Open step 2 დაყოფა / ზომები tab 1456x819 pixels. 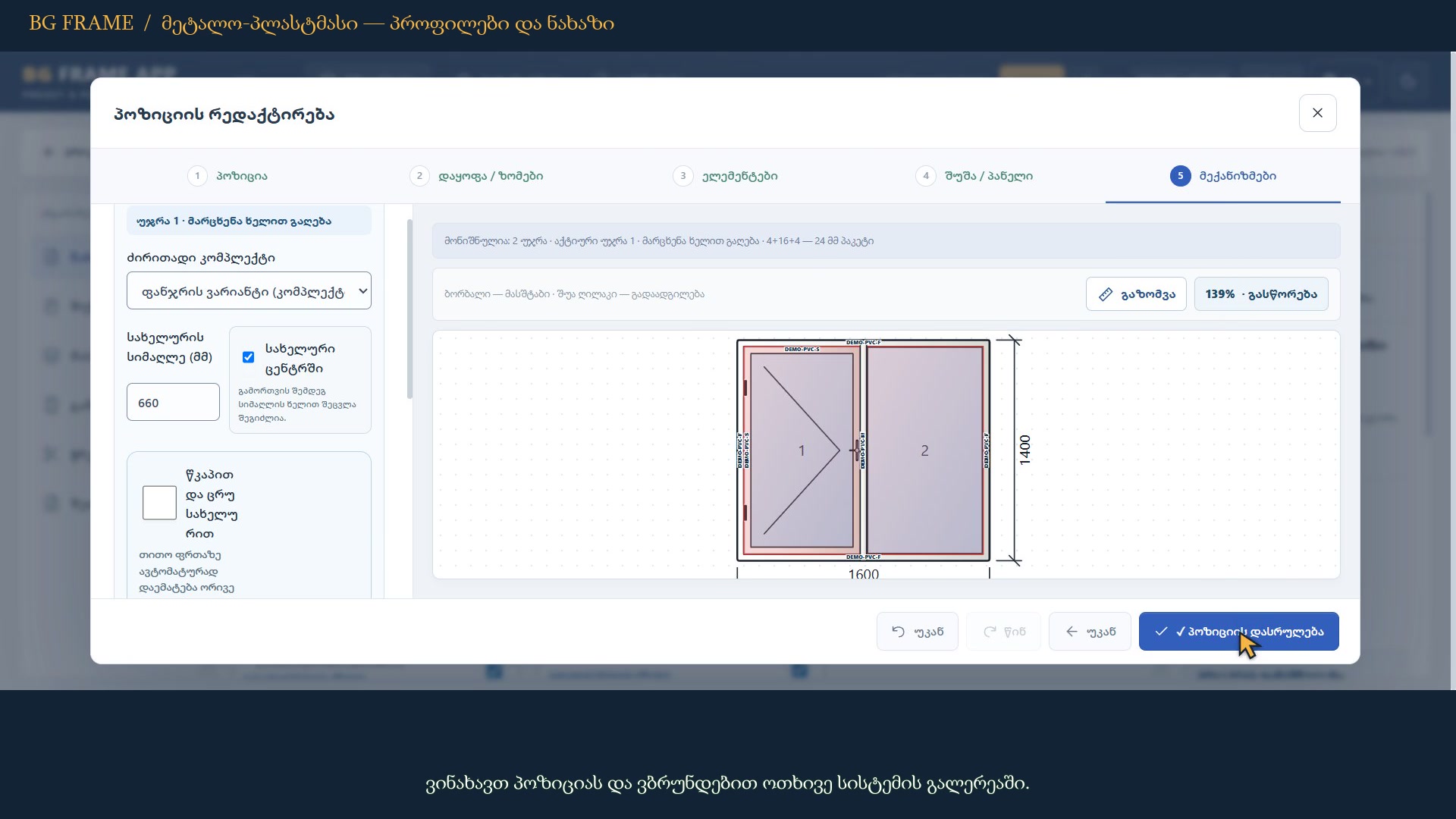coord(476,176)
